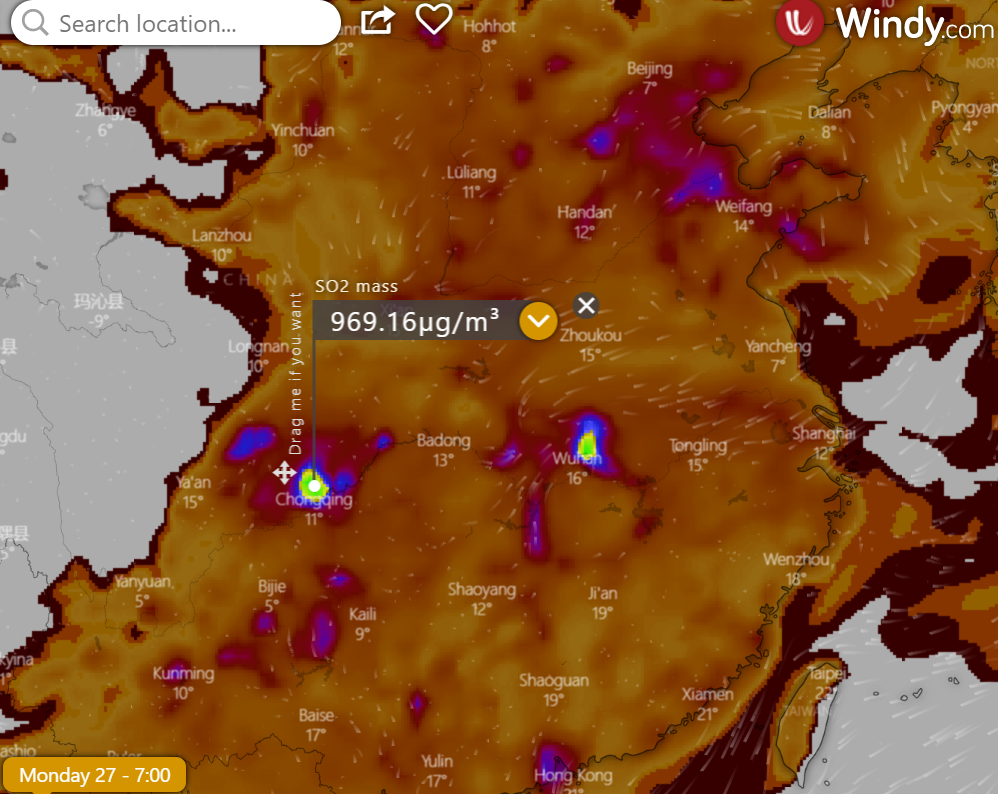Image resolution: width=998 pixels, height=794 pixels.
Task: Open the share map icon
Action: pos(377,20)
